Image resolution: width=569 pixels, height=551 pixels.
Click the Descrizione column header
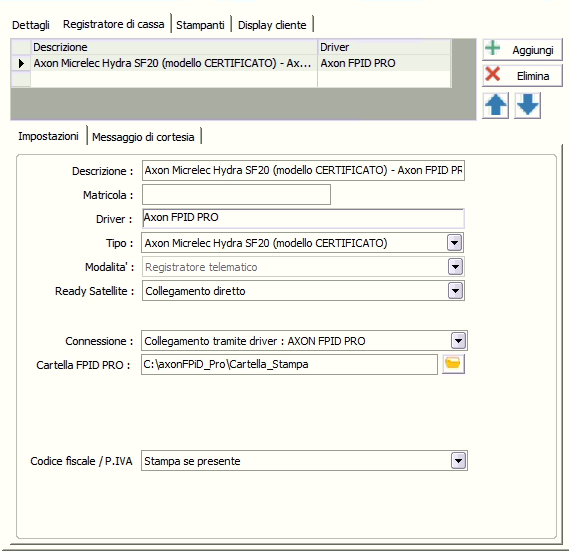tap(174, 47)
